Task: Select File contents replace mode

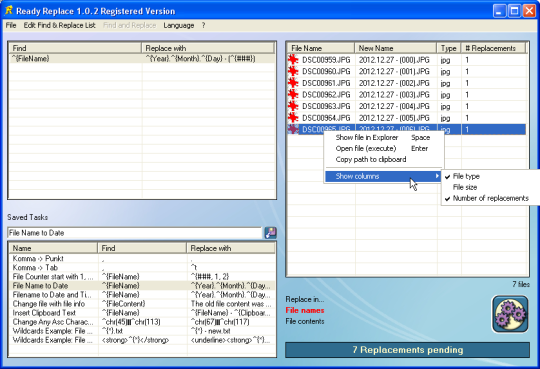Action: tap(305, 321)
